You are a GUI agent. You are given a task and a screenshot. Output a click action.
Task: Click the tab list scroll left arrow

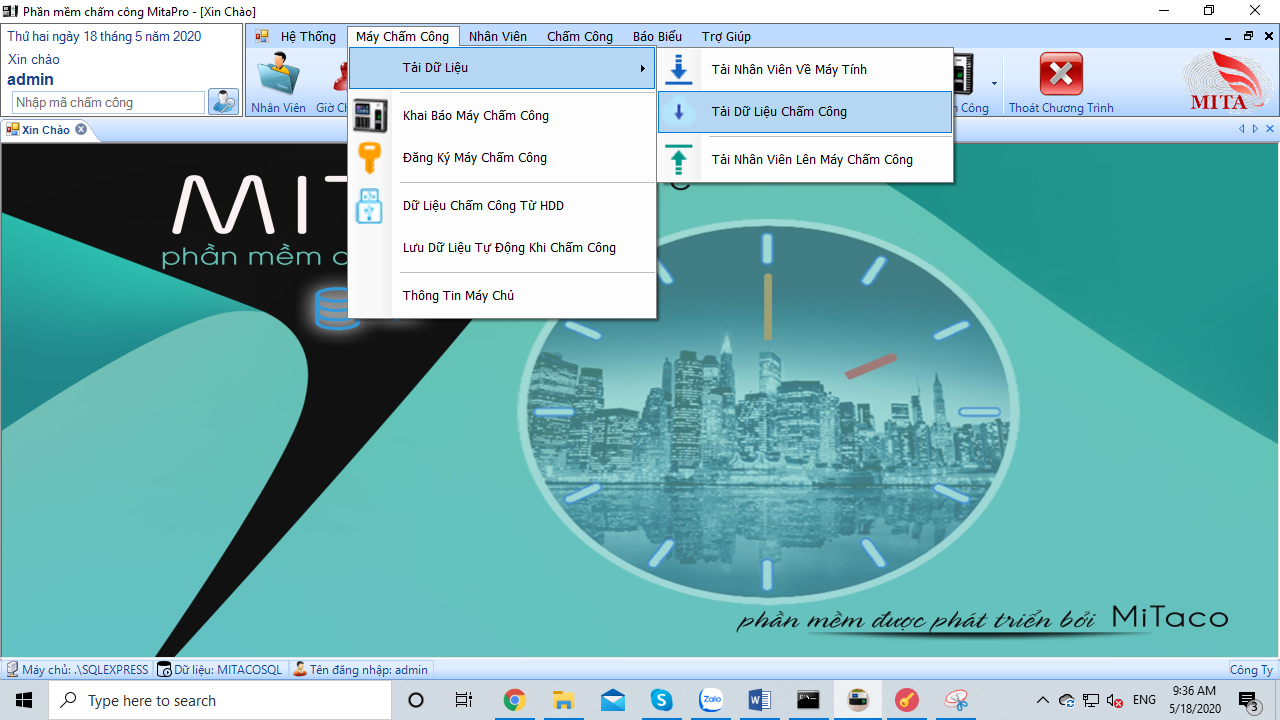click(1242, 129)
